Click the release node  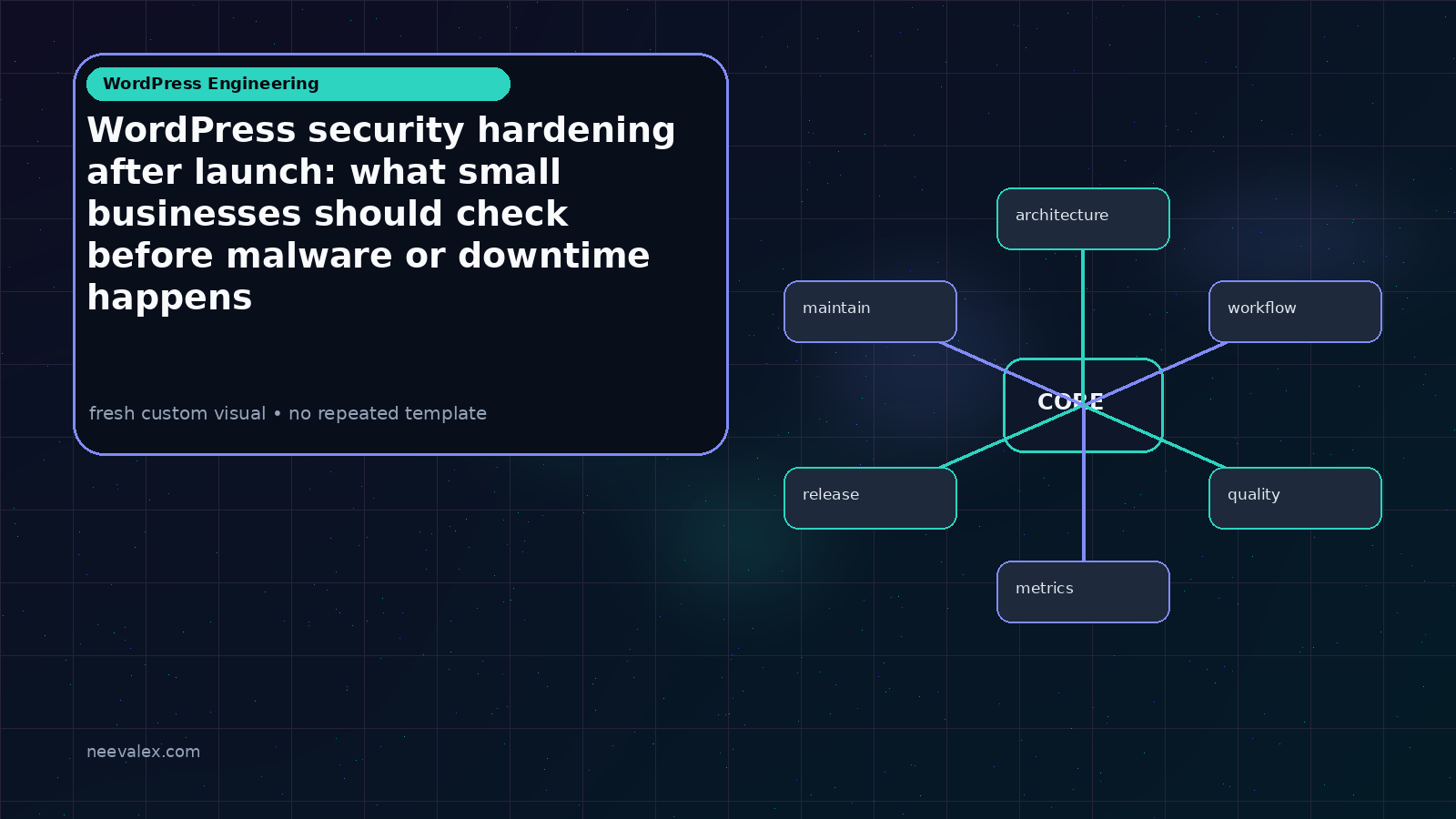pyautogui.click(x=870, y=498)
